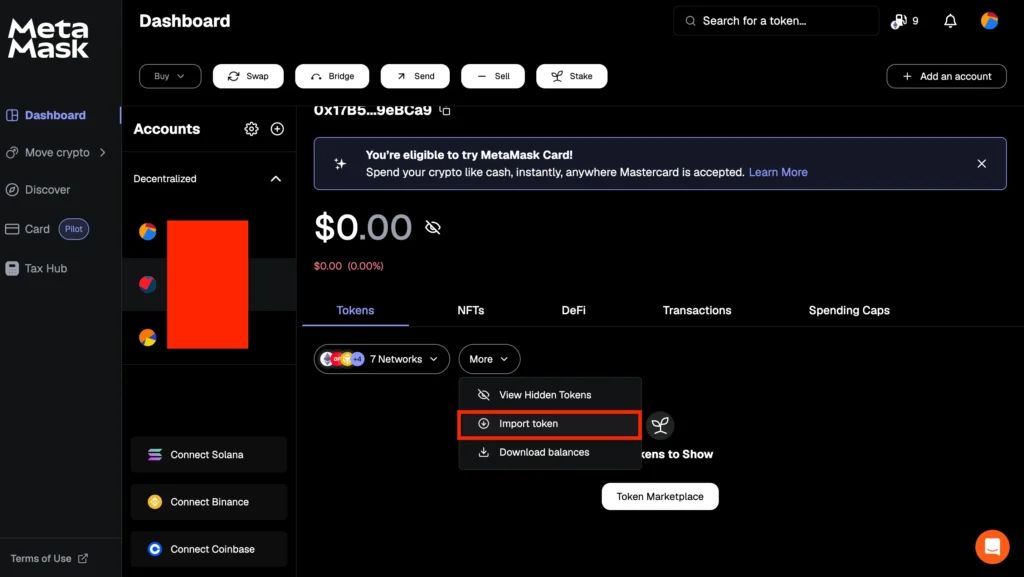Open the Terms of Use link
1024x577 pixels.
48,559
